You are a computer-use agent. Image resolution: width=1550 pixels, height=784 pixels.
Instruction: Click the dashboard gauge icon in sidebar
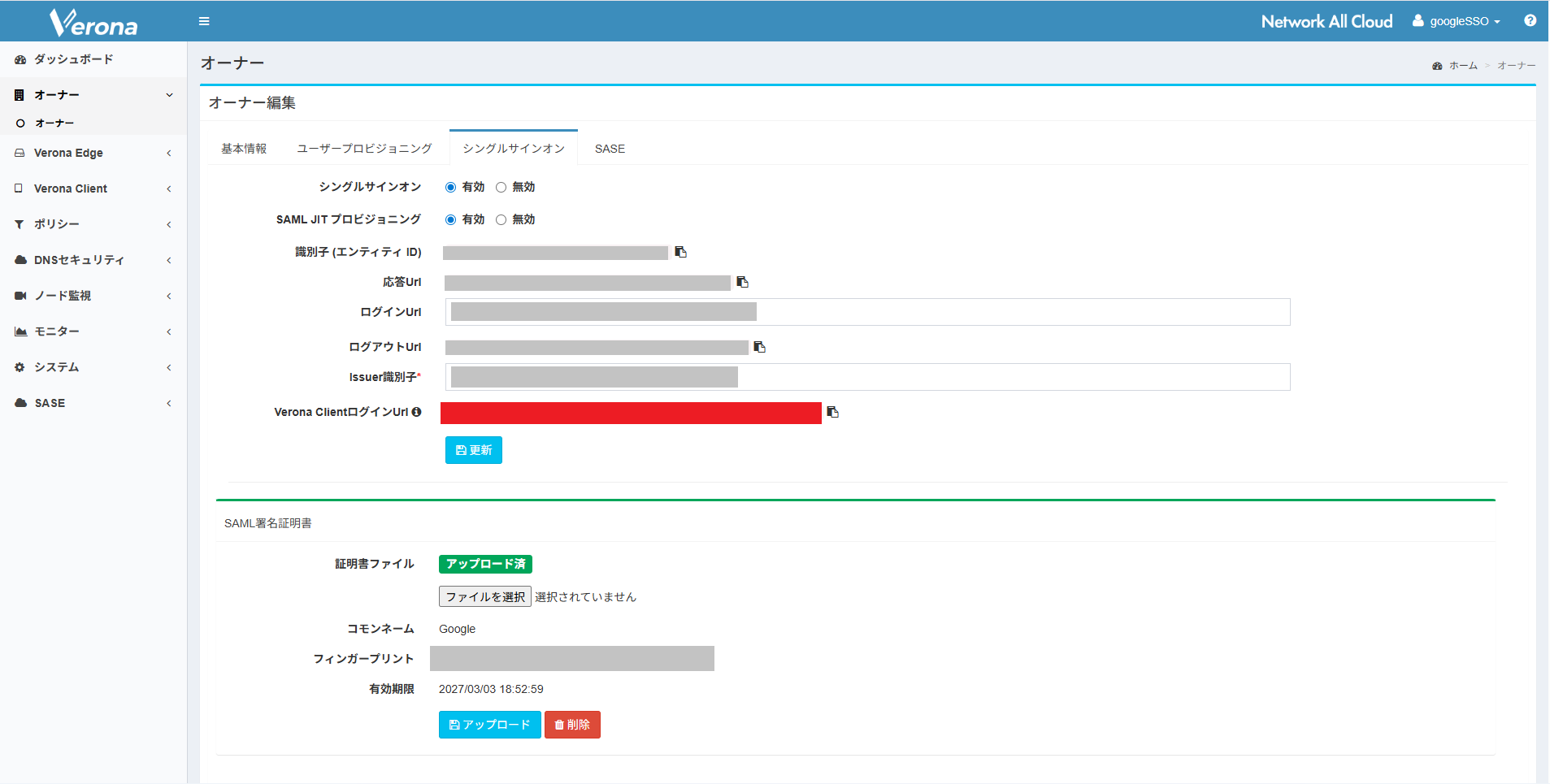20,59
